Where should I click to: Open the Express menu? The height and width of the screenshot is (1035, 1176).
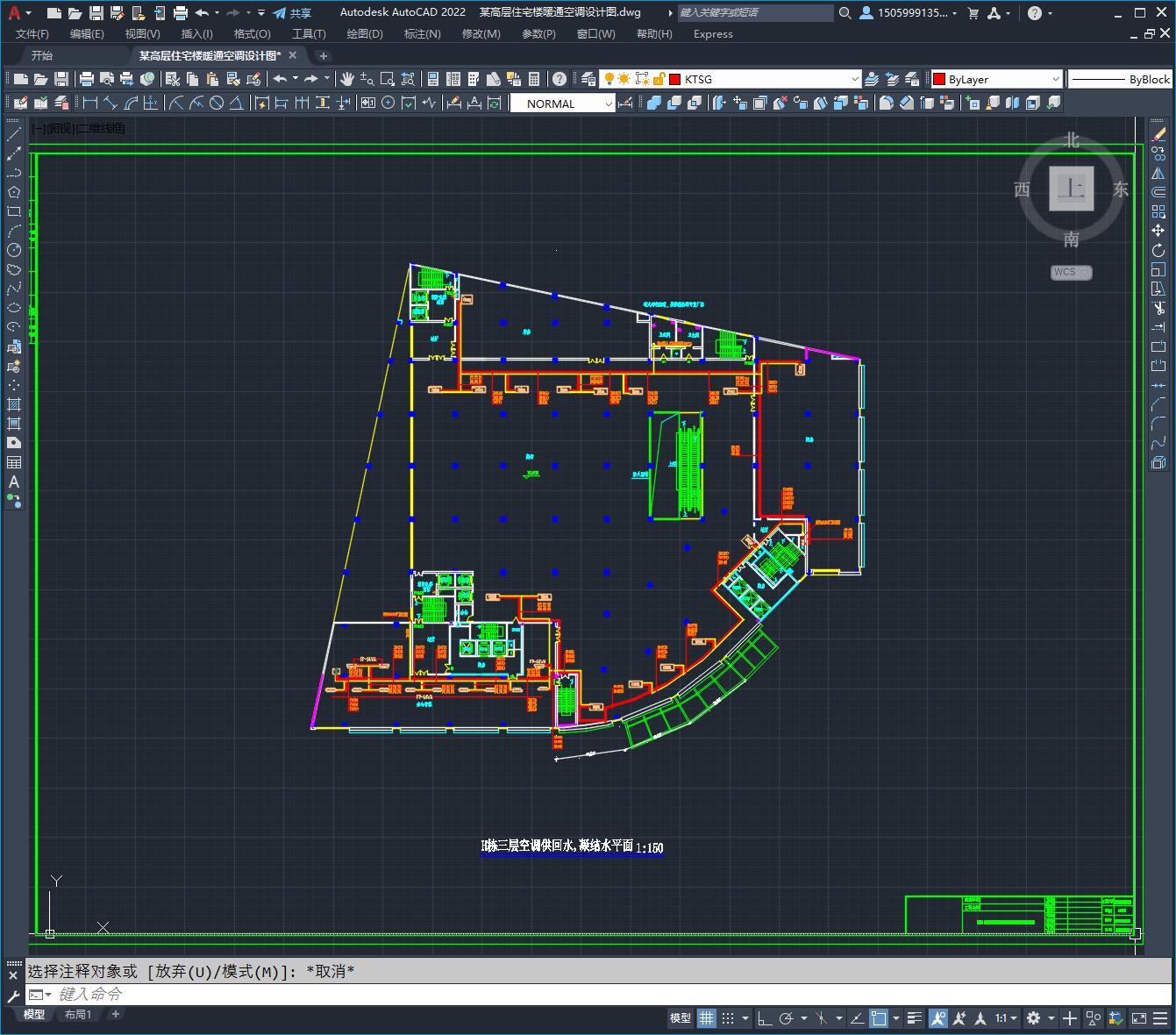(713, 33)
